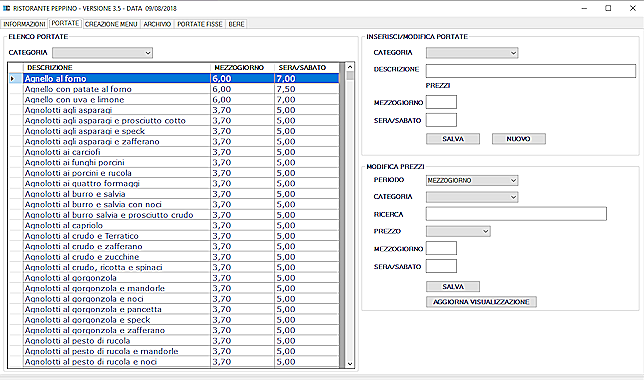Open the PERIODO dropdown showing MEZZOGIORNO
This screenshot has width=644, height=380.
(472, 180)
